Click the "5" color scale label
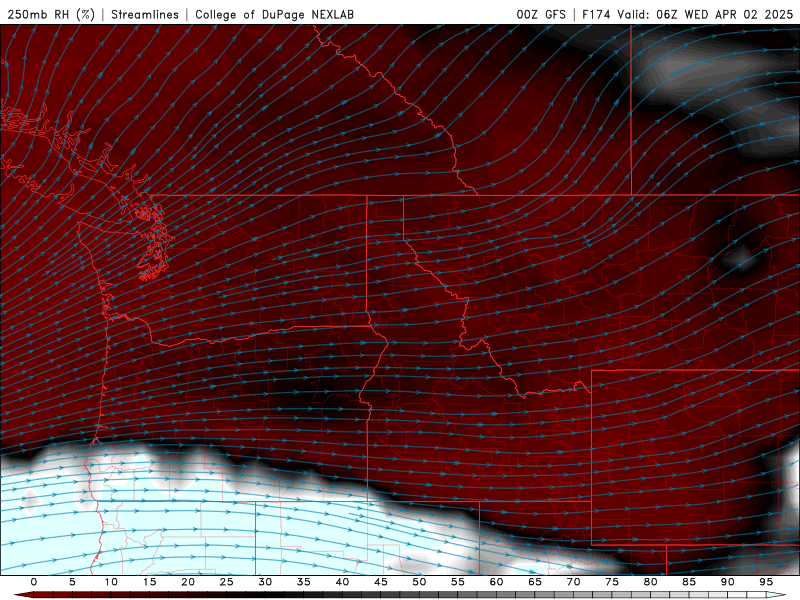The image size is (800, 600). (x=72, y=582)
